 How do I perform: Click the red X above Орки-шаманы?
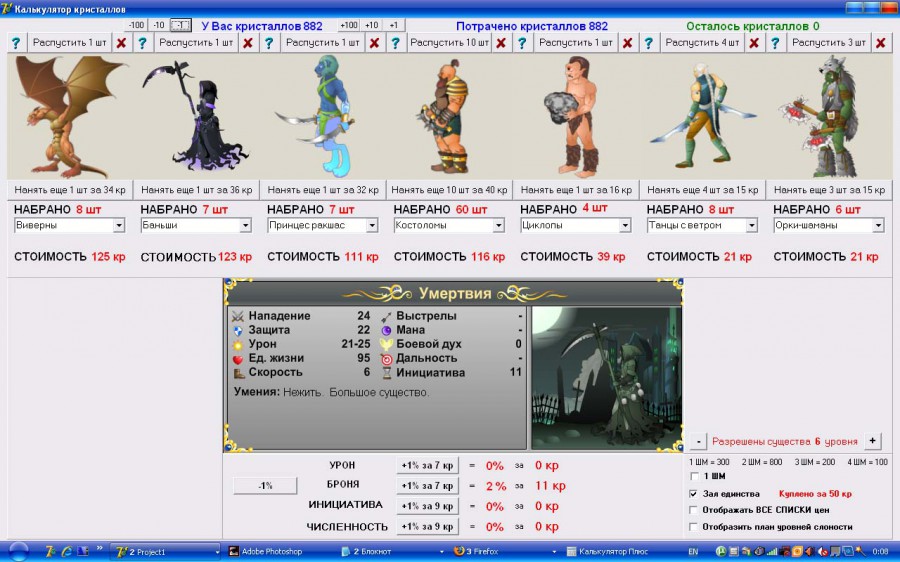[x=881, y=43]
